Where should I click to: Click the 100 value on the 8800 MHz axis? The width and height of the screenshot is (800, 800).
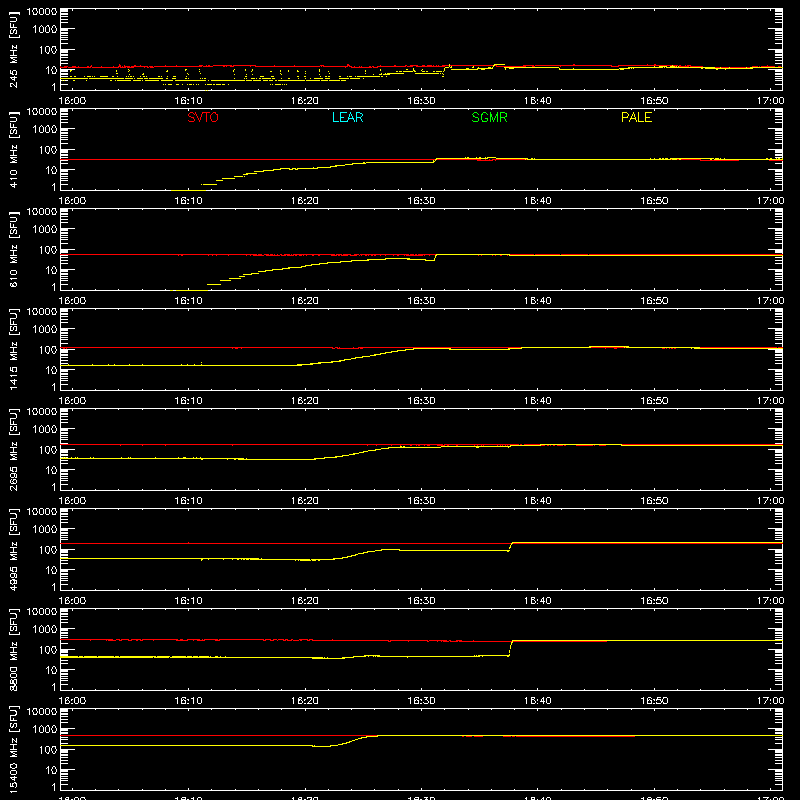(48, 649)
